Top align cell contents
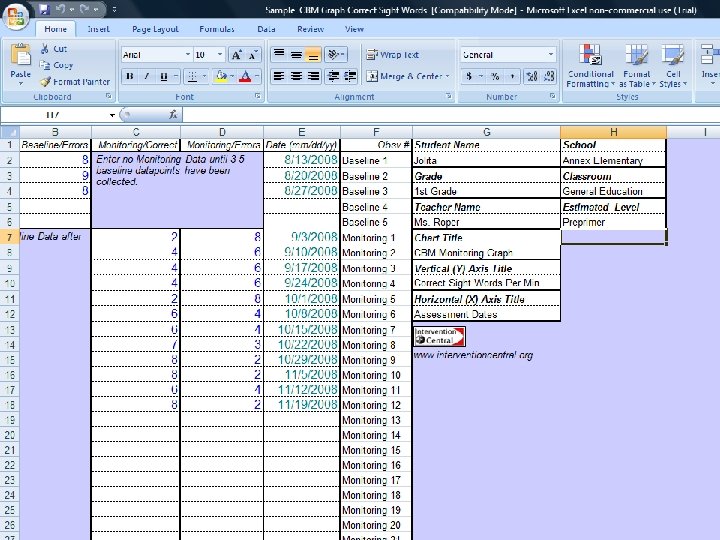The height and width of the screenshot is (540, 720). [279, 55]
